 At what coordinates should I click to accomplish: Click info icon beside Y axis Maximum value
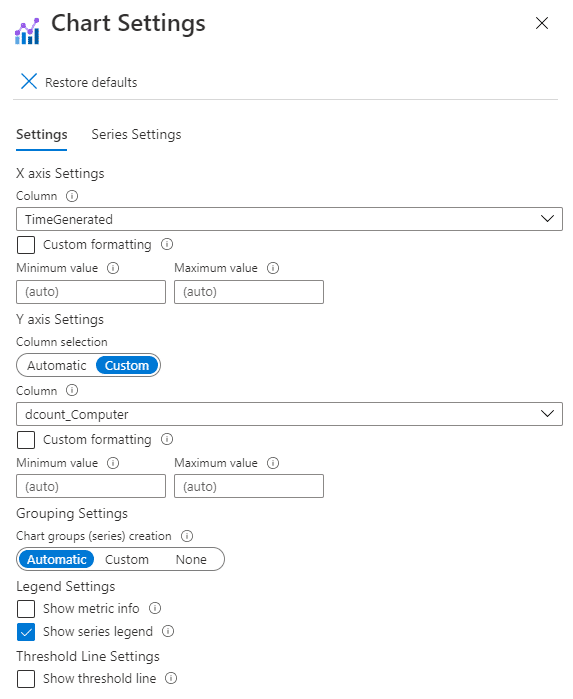[273, 463]
